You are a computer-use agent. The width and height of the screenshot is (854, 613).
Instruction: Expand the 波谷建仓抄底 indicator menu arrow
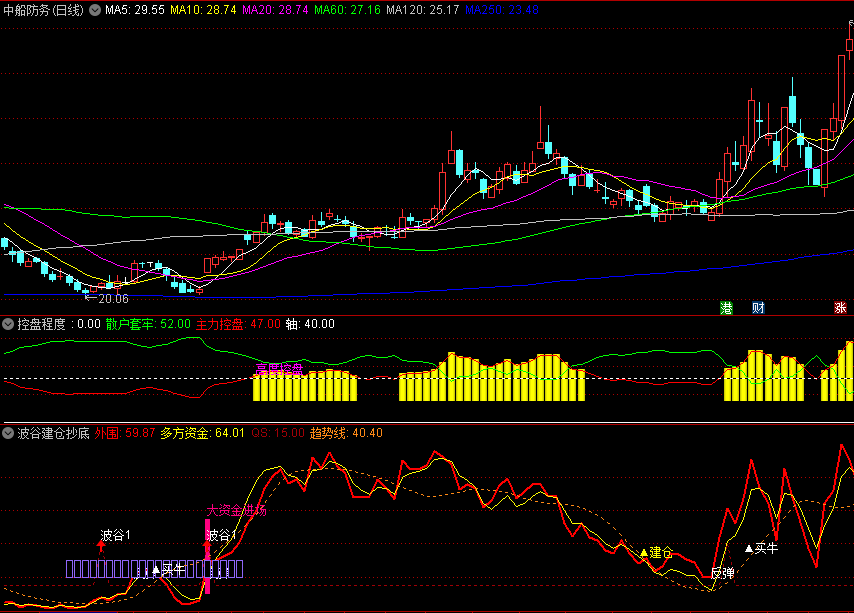point(8,433)
